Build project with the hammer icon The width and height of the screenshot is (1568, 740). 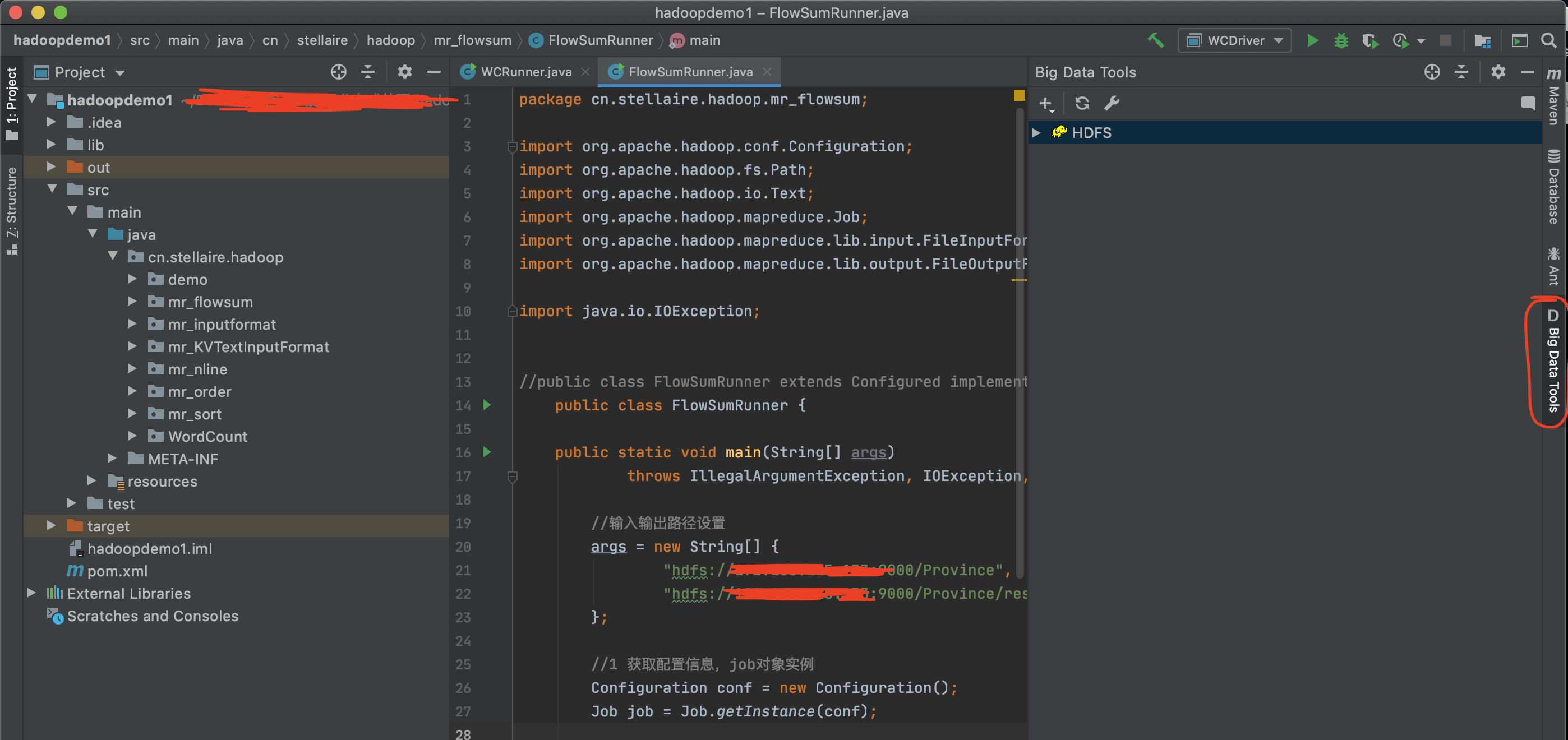1155,41
